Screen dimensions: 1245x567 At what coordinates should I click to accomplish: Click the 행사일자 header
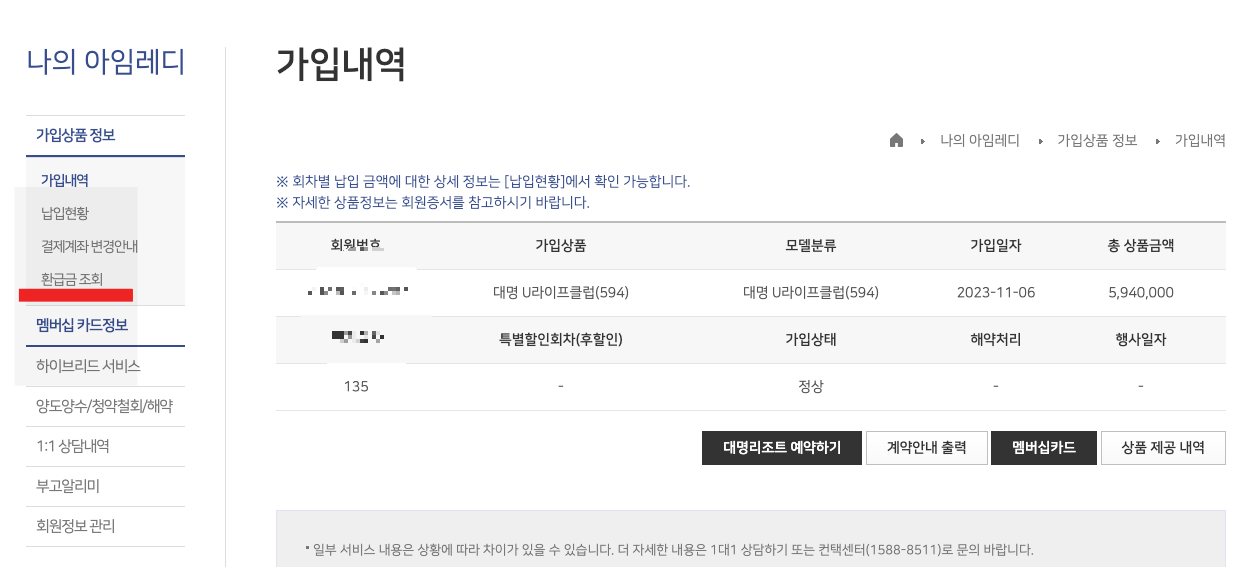(1141, 339)
